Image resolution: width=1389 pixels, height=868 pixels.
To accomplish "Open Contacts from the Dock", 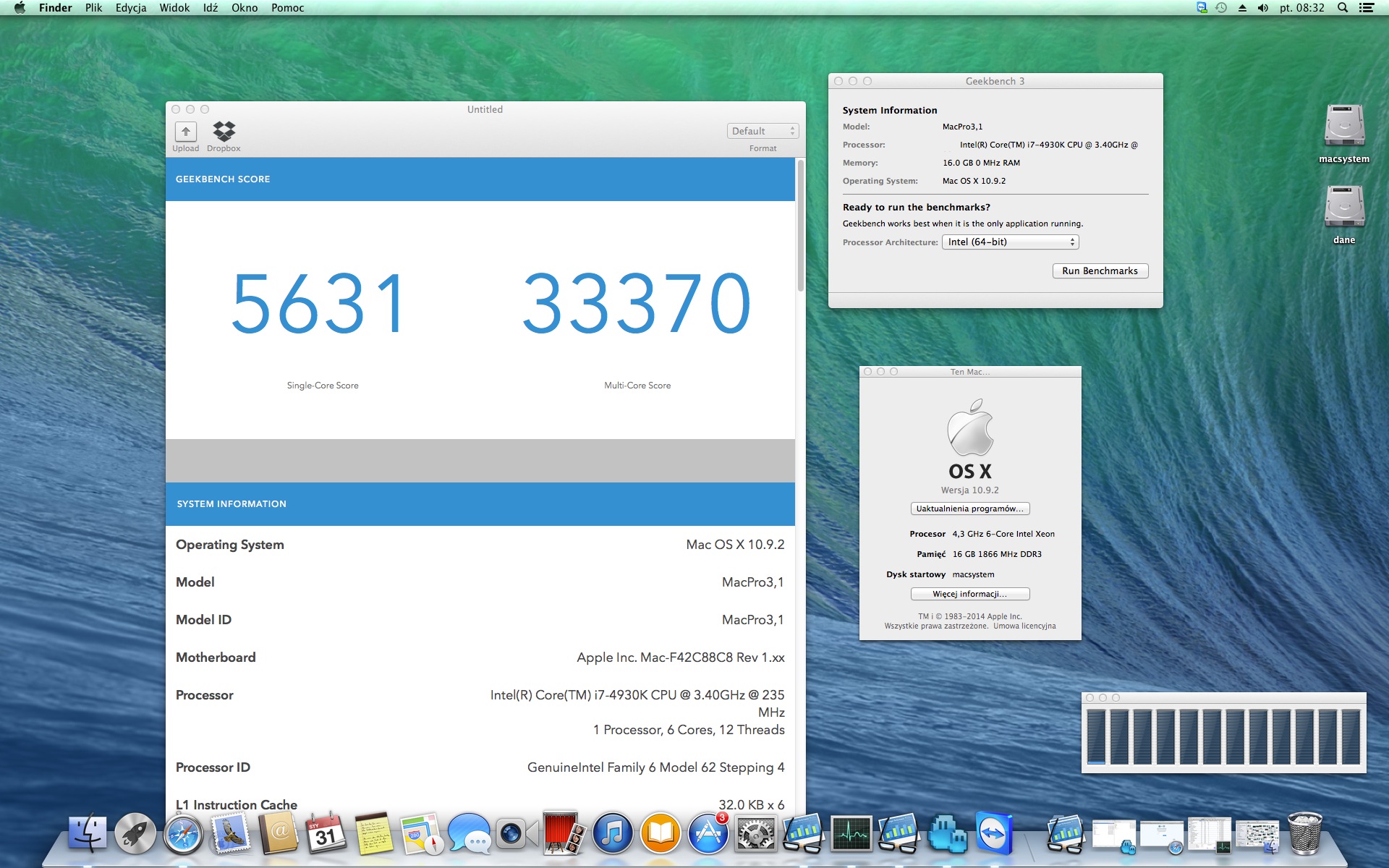I will coord(279,833).
